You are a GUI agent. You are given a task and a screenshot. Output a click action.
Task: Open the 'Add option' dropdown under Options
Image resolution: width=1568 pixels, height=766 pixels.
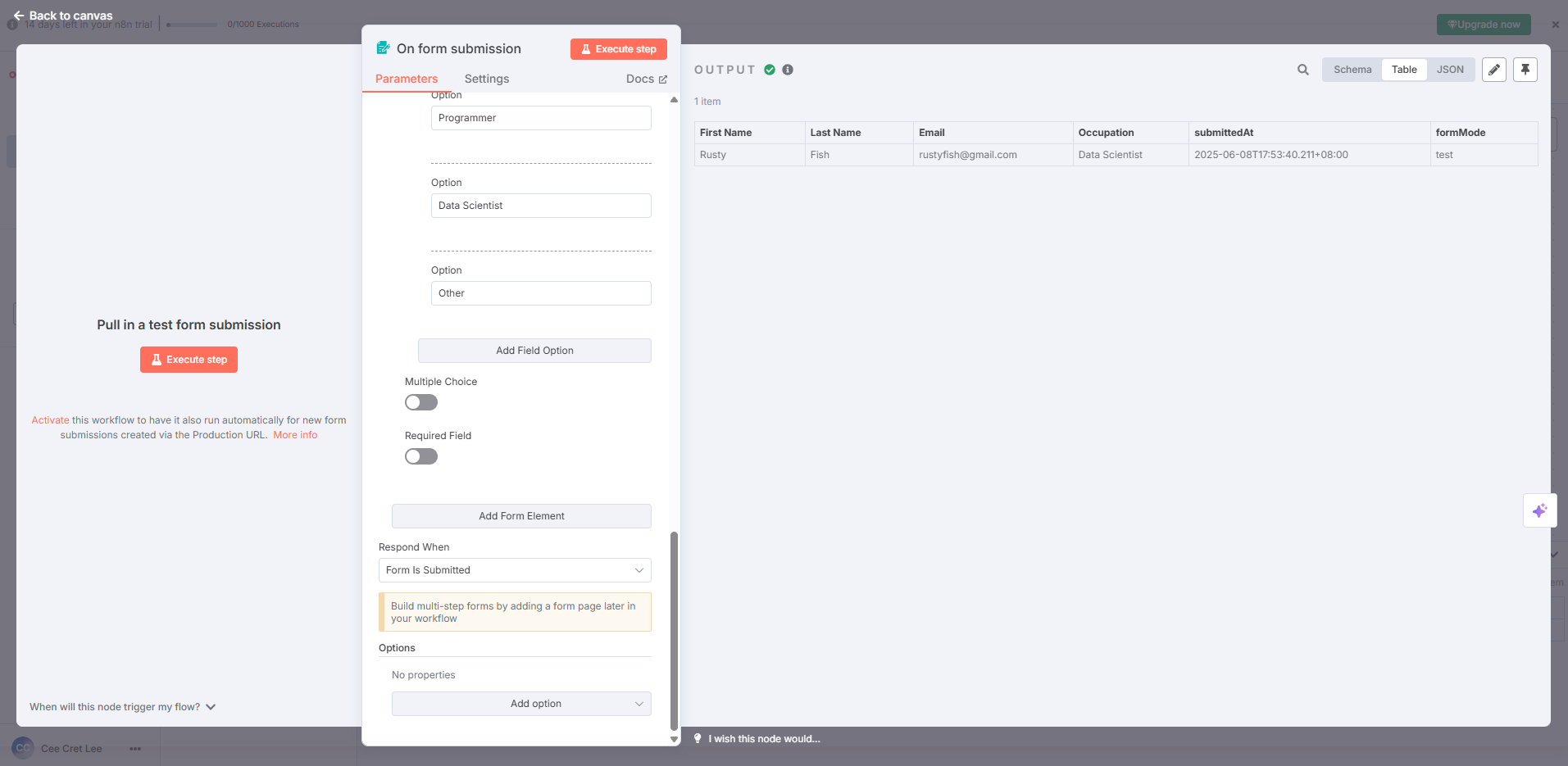[x=520, y=703]
